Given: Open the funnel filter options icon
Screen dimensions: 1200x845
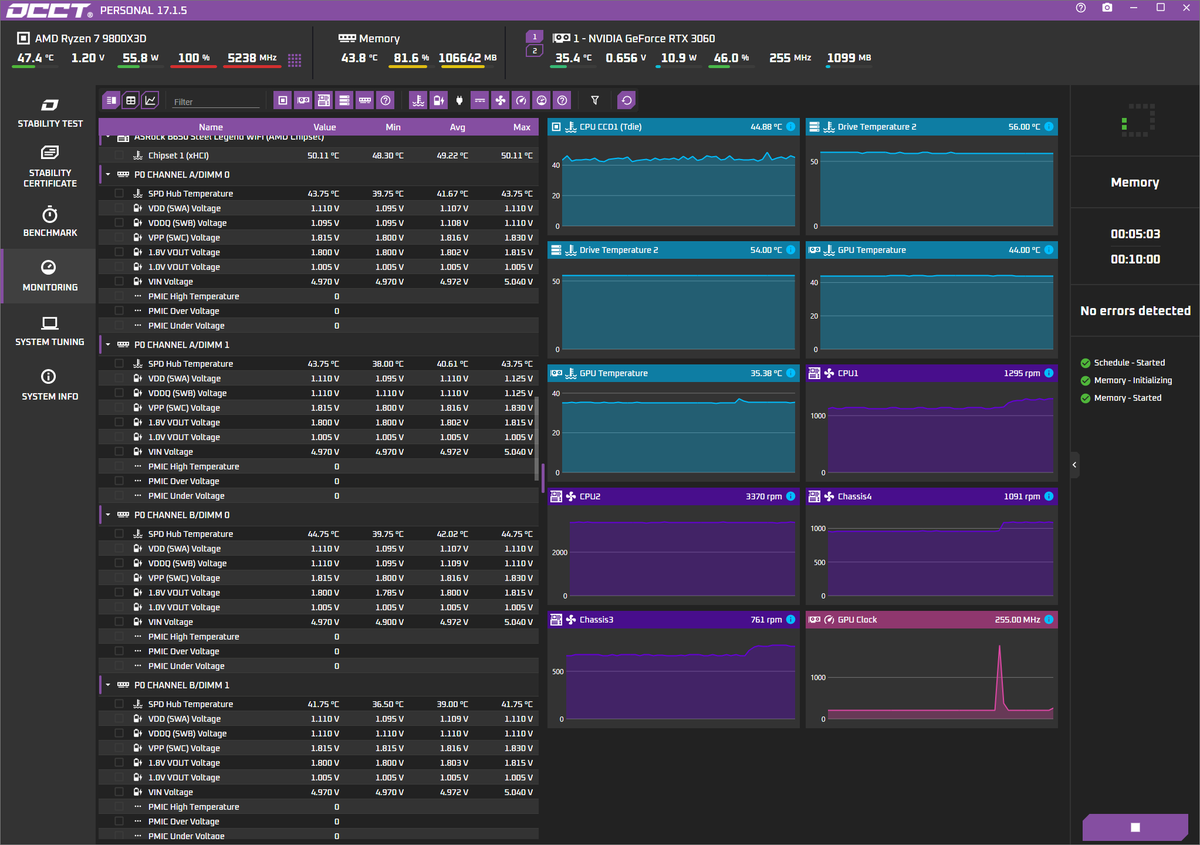Looking at the screenshot, I should tap(595, 100).
